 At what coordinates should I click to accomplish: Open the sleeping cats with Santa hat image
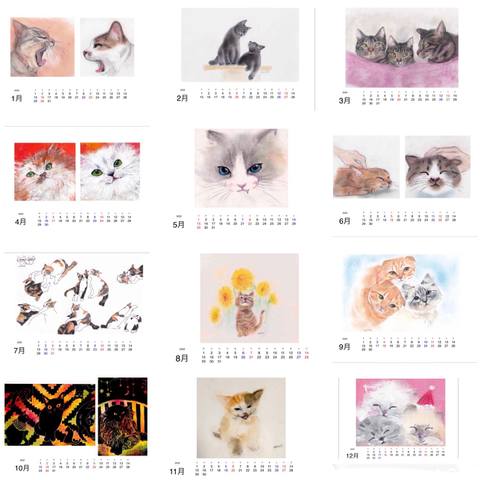pos(401,412)
